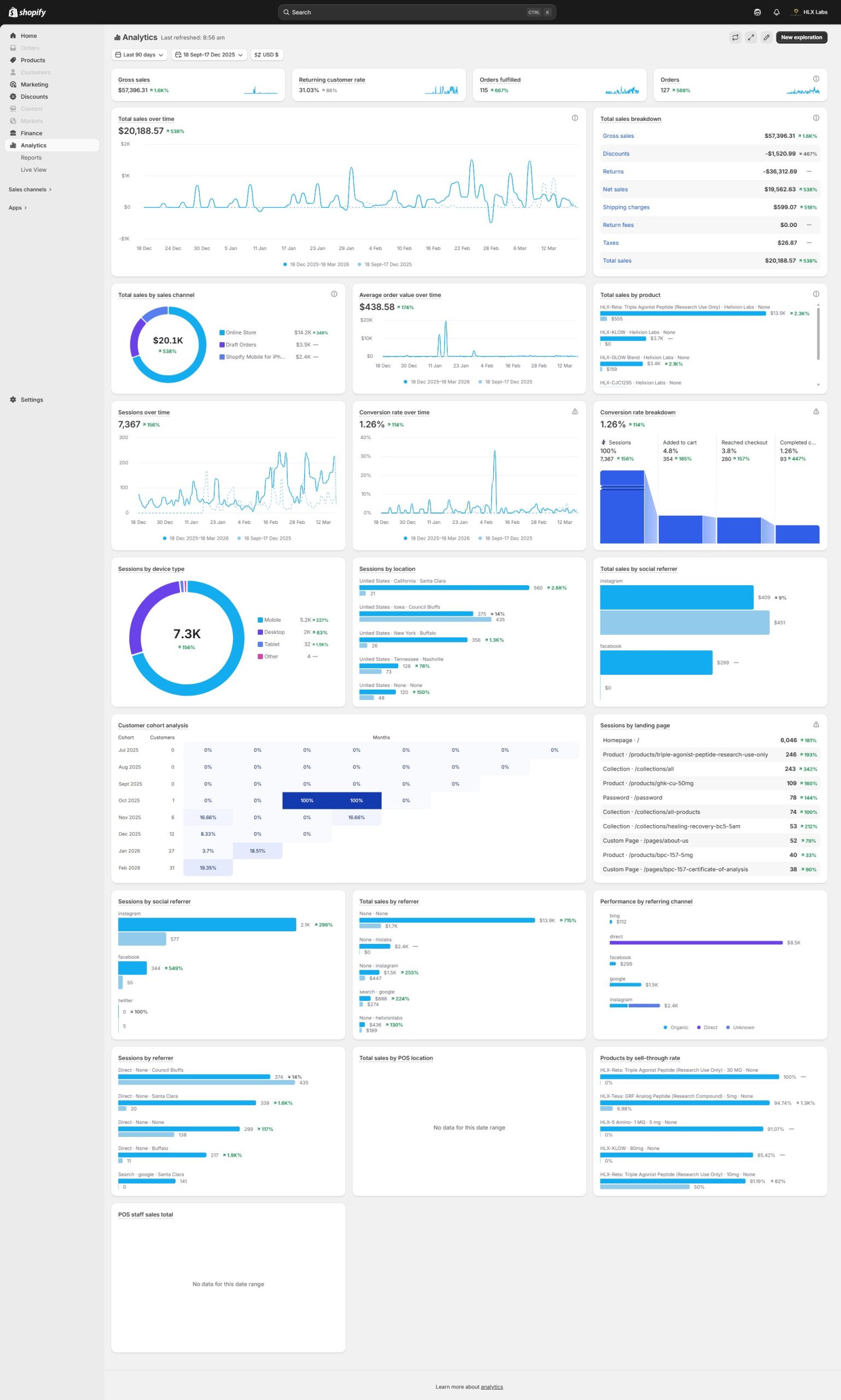Expand Sales channels in the sidebar
The width and height of the screenshot is (841, 1400).
coord(30,189)
